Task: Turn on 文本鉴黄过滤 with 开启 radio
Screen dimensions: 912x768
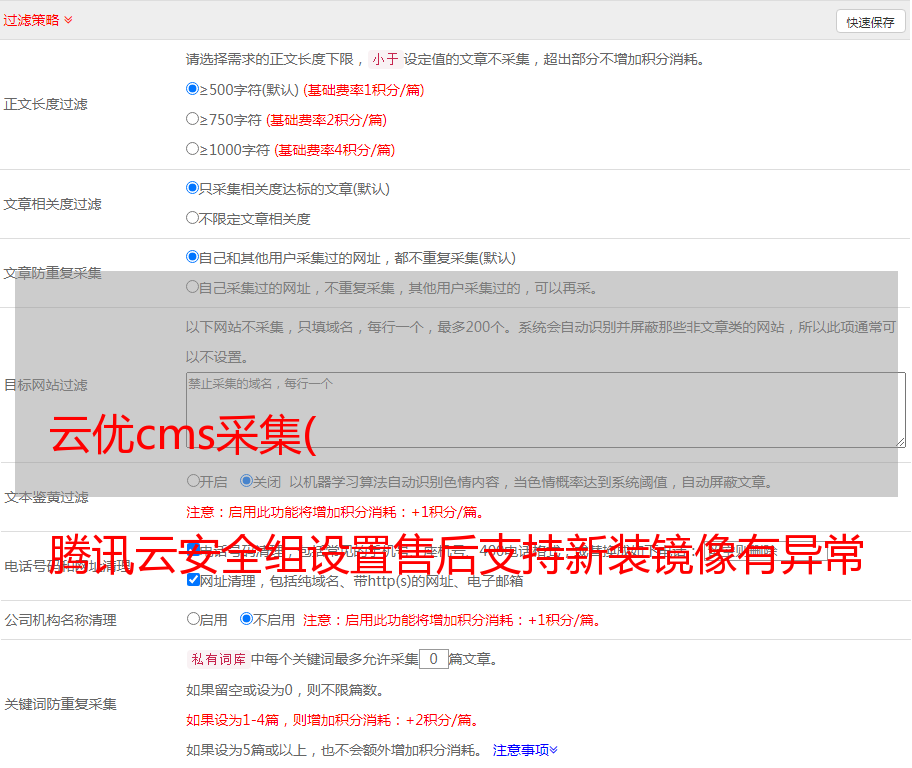Action: [x=193, y=481]
